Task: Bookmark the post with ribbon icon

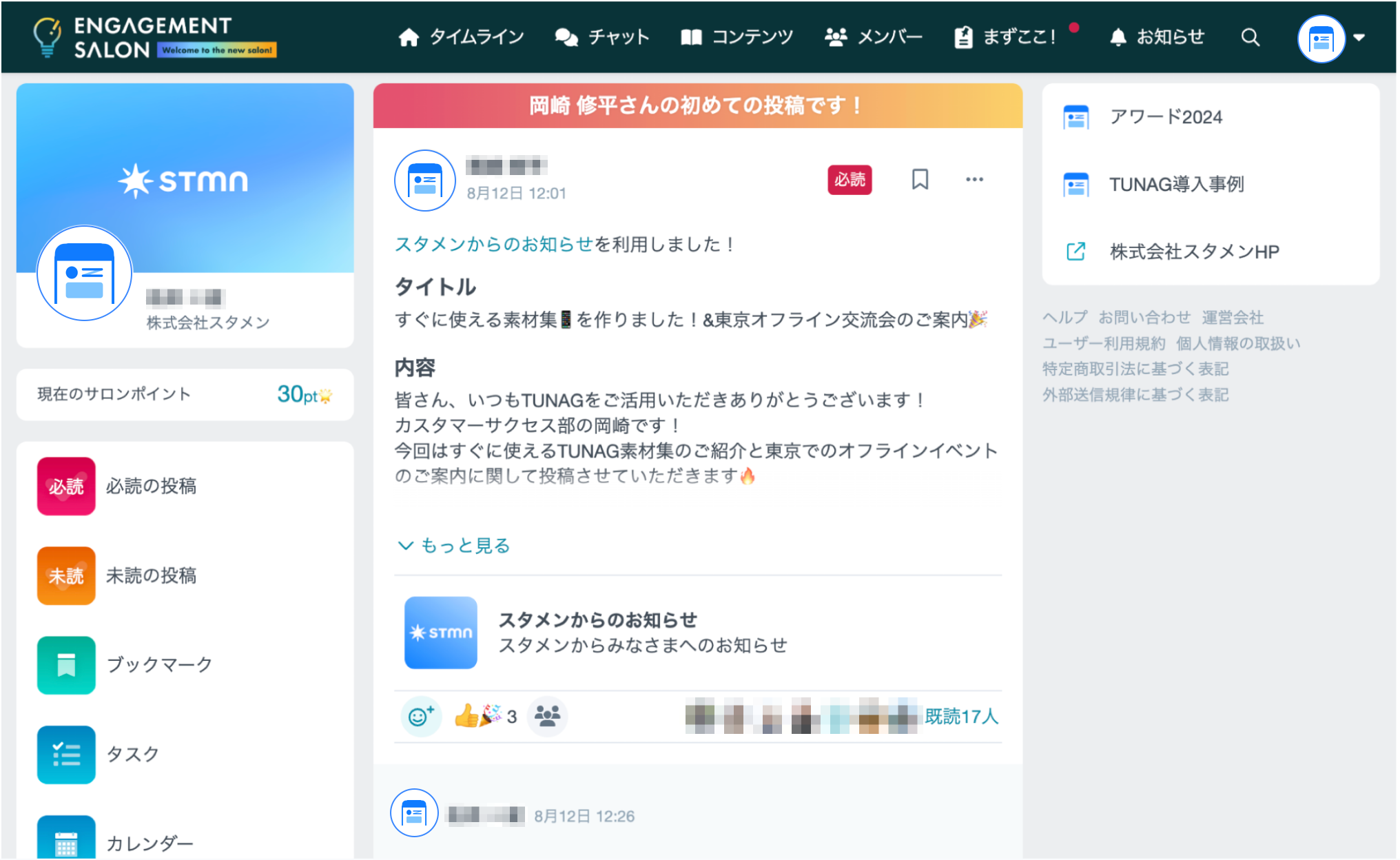Action: click(920, 180)
